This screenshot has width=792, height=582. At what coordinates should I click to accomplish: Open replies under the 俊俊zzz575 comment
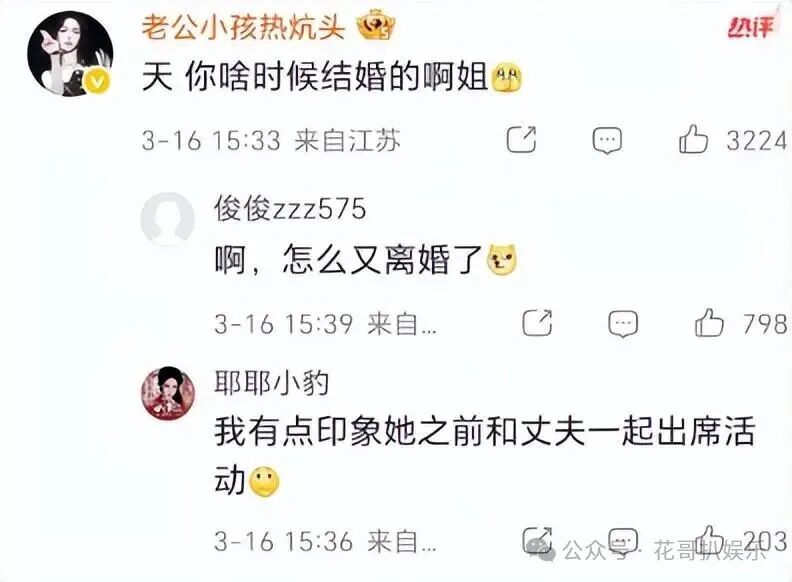623,324
